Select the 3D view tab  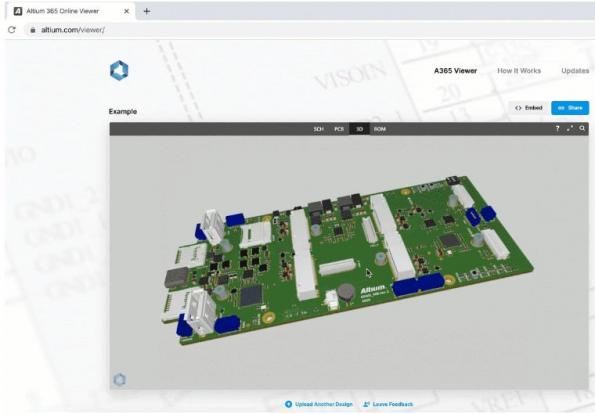point(359,129)
